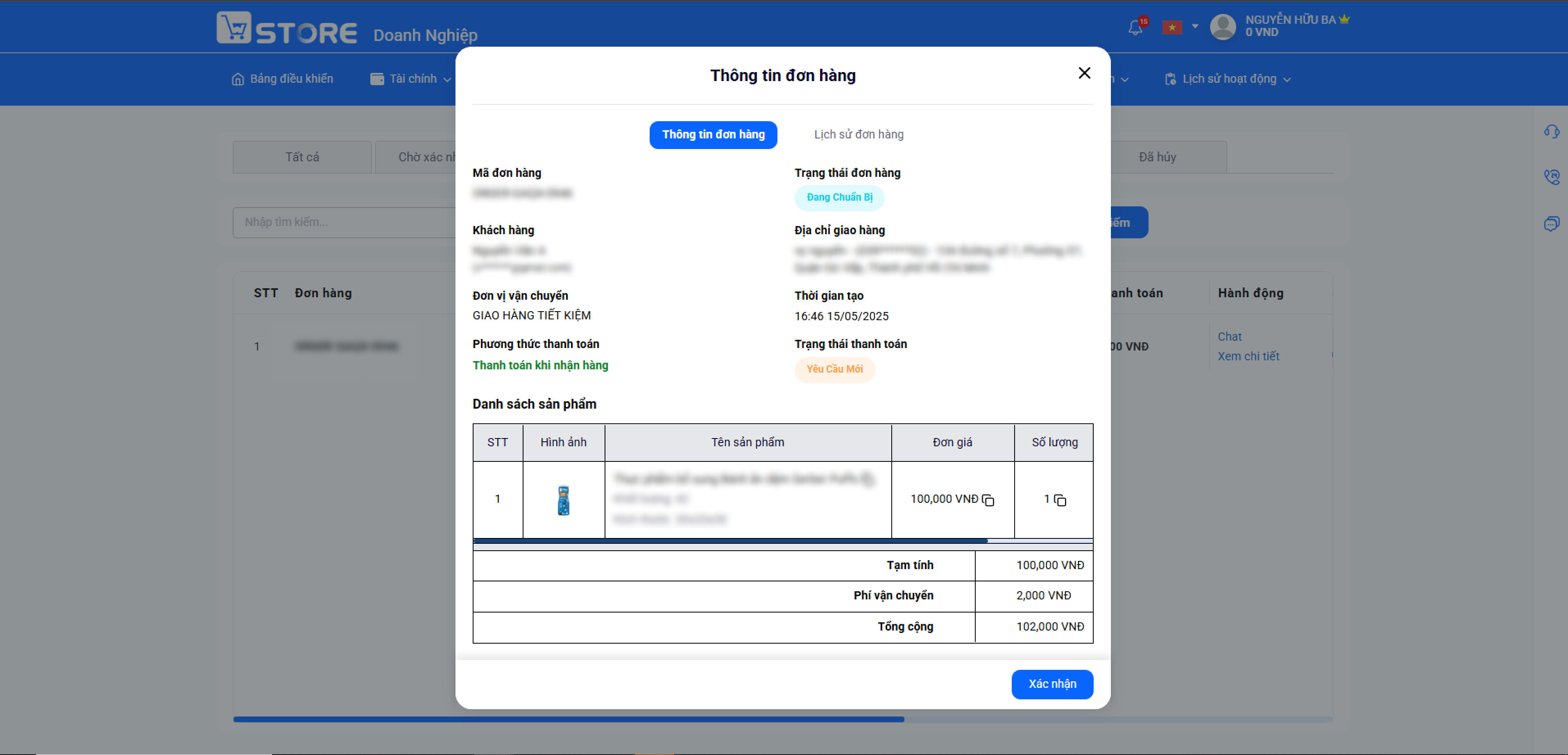Expand the Lịch sử hoạt động menu
Screen dimensions: 1568x755
[x=1227, y=79]
